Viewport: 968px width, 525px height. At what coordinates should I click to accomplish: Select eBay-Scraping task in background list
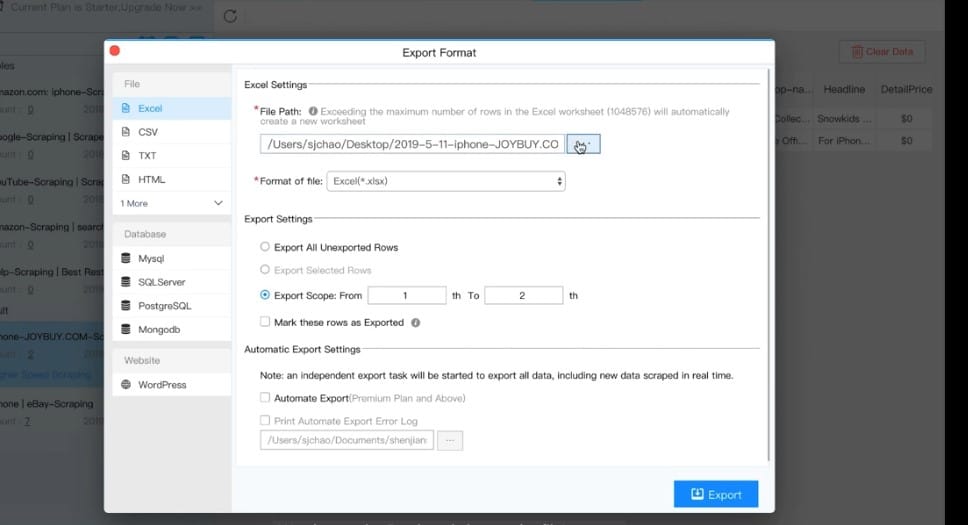pos(52,412)
